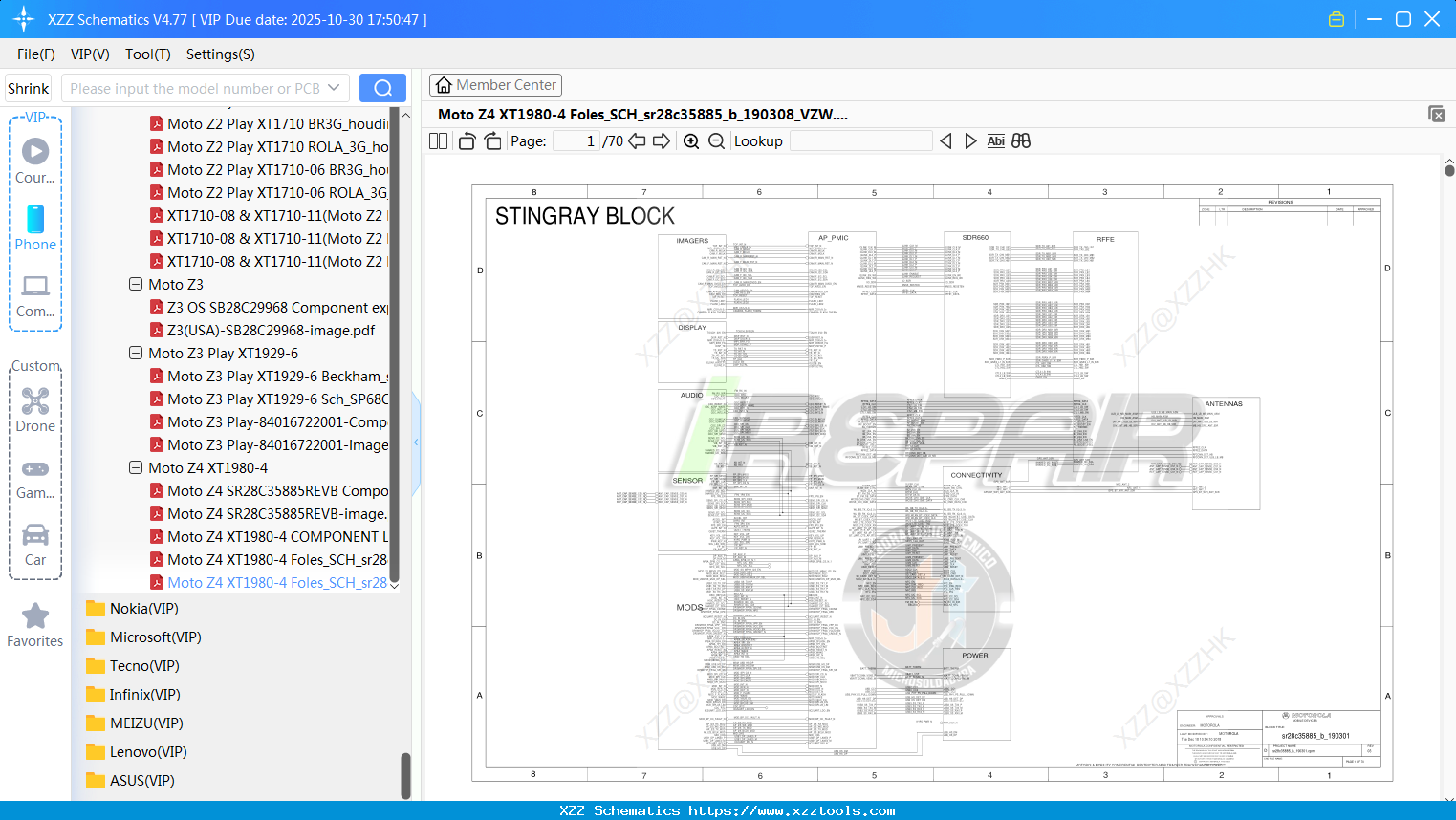Open Moto Z4 XT1980-4 COMPONENT file
Screen dimensions: 1456x820
click(269, 537)
